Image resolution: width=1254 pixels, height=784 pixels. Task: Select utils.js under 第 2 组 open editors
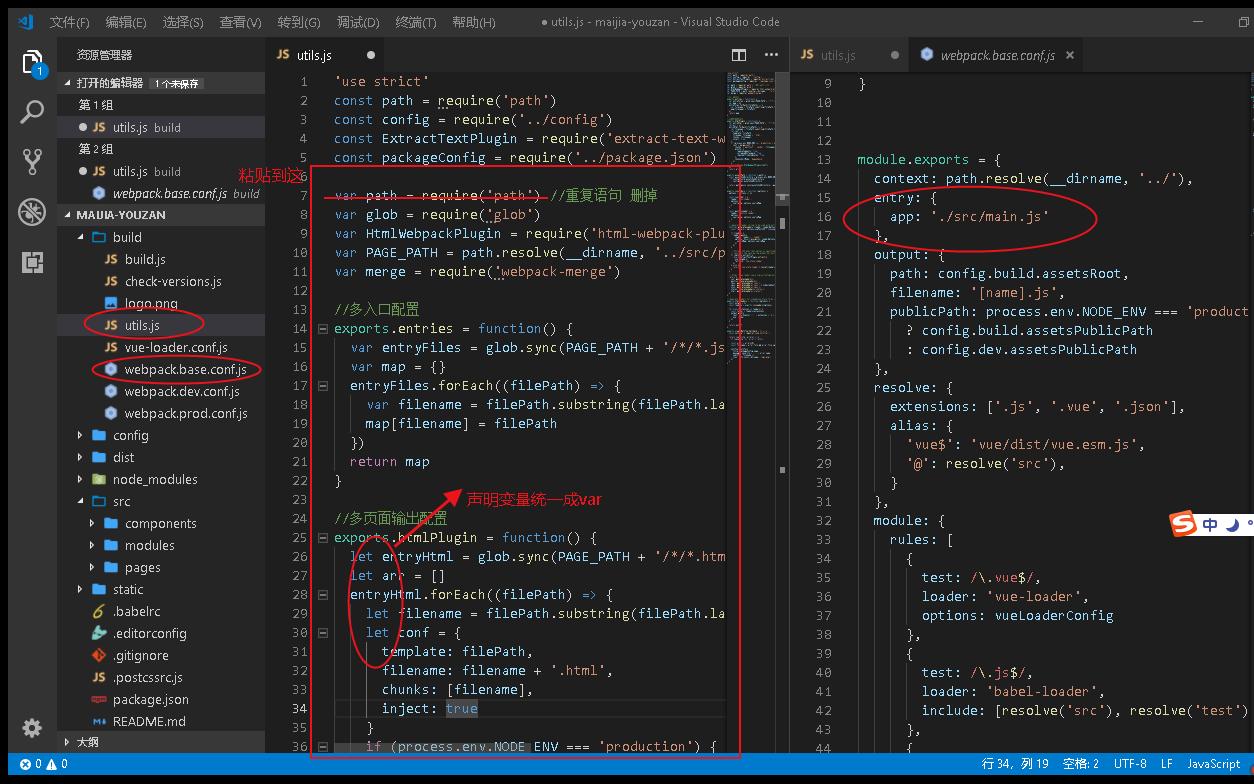pyautogui.click(x=160, y=171)
